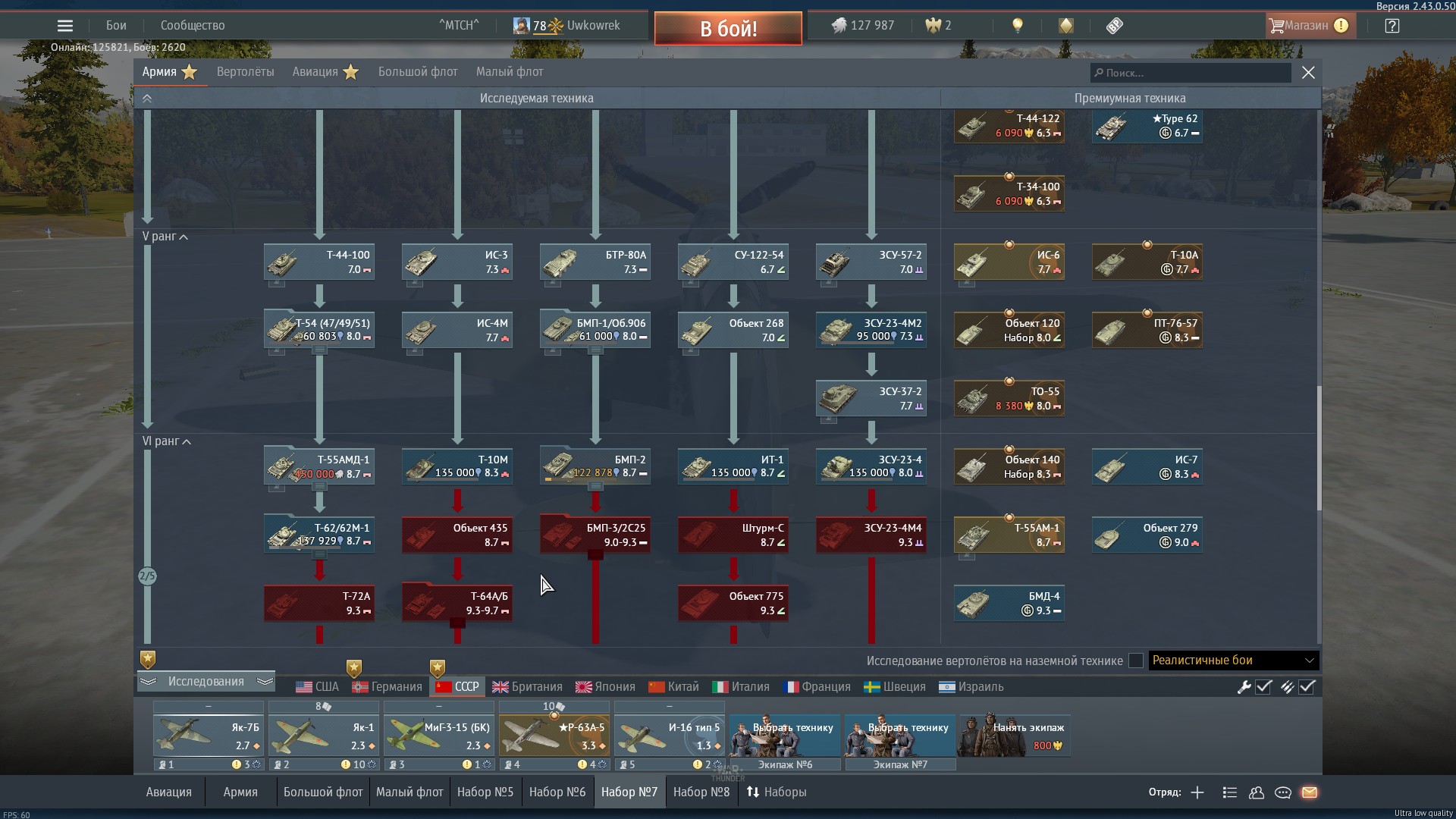Screen dimensions: 1456x819
Task: Switch to the Авиация tree tab
Action: coord(325,72)
